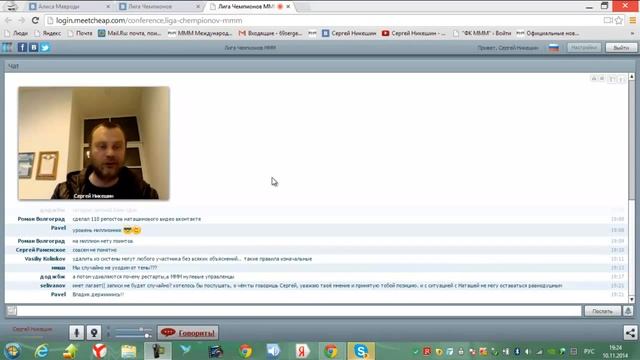Open the ФК МММ - Войти bookmark
This screenshot has height=360, width=640.
[x=482, y=33]
